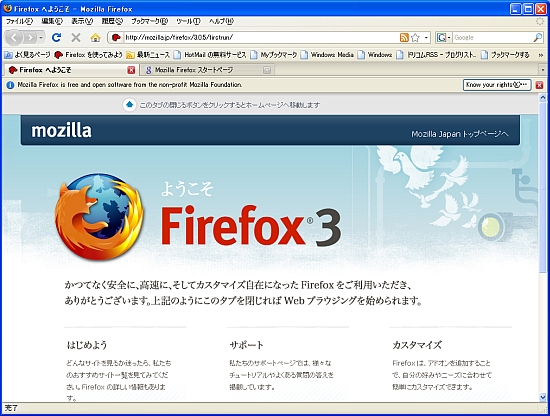Open the ツール menu
This screenshot has height=416, width=550.
click(x=188, y=21)
